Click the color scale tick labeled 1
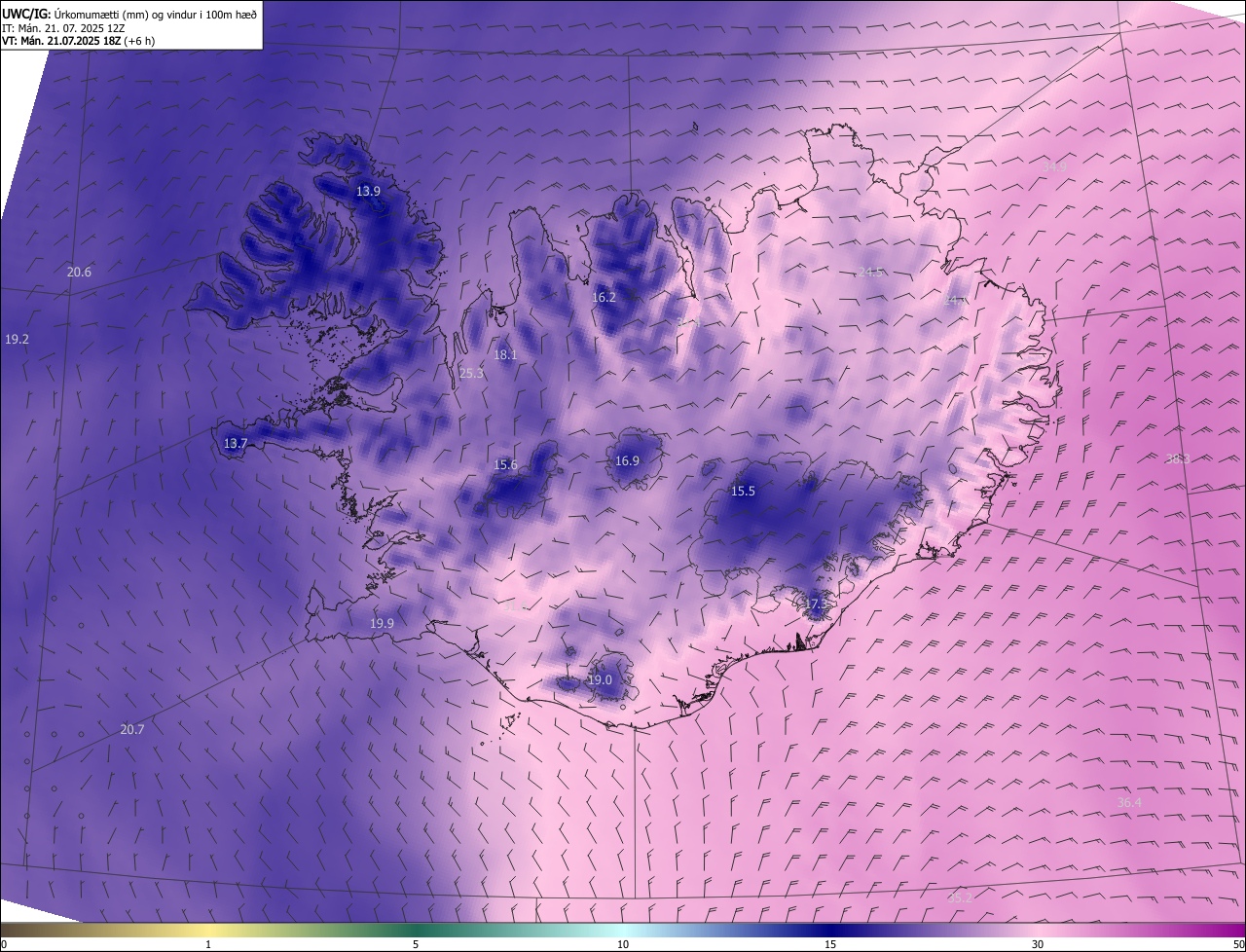1246x952 pixels. point(208,944)
